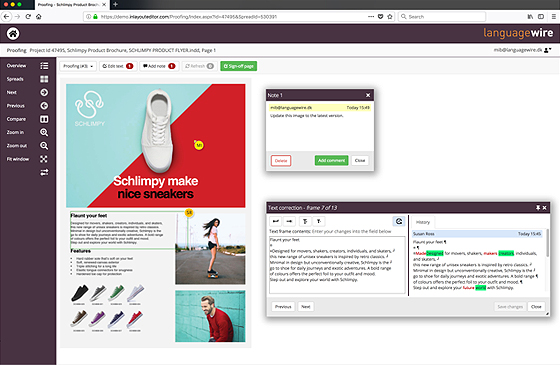The width and height of the screenshot is (560, 365).
Task: Click the browser back arrow
Action: 7,16
